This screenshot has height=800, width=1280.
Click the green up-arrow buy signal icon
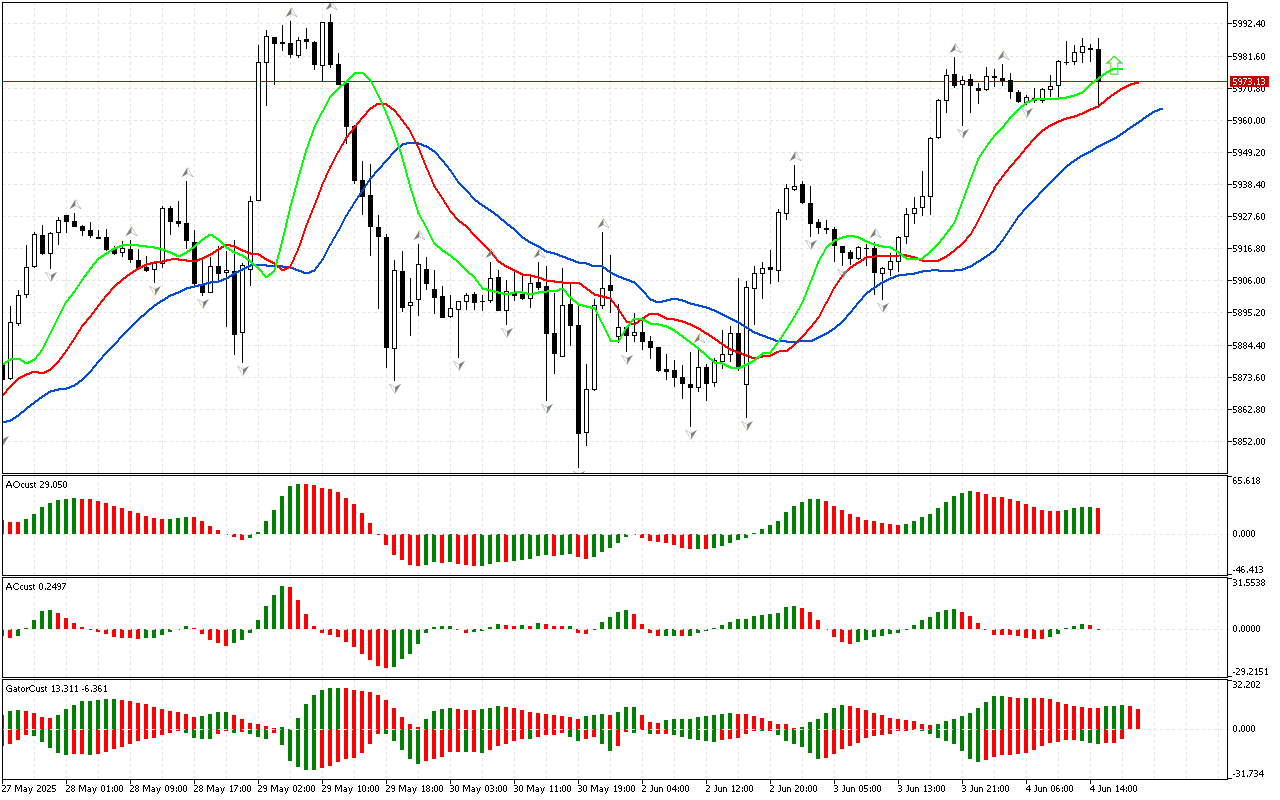(1114, 66)
